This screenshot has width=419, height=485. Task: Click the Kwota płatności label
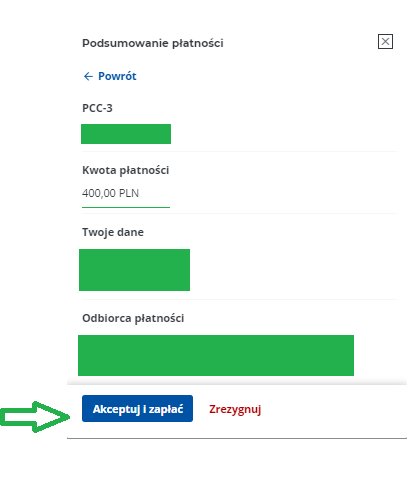(x=125, y=170)
